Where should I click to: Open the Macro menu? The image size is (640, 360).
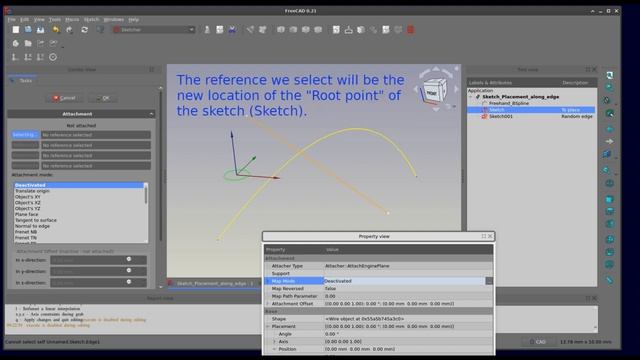[72, 19]
